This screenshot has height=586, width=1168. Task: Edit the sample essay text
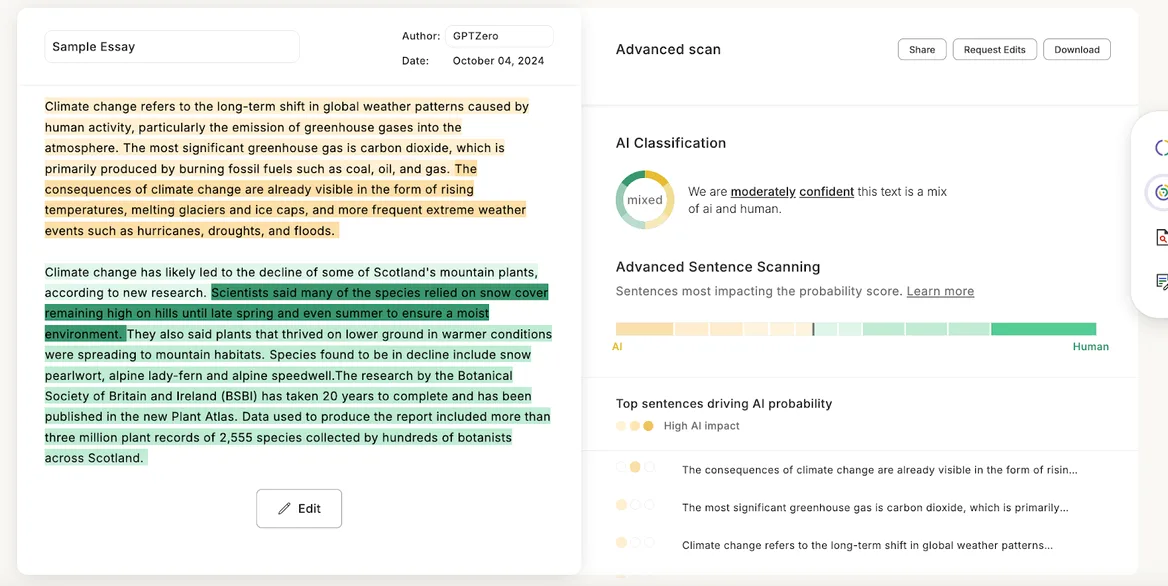299,509
